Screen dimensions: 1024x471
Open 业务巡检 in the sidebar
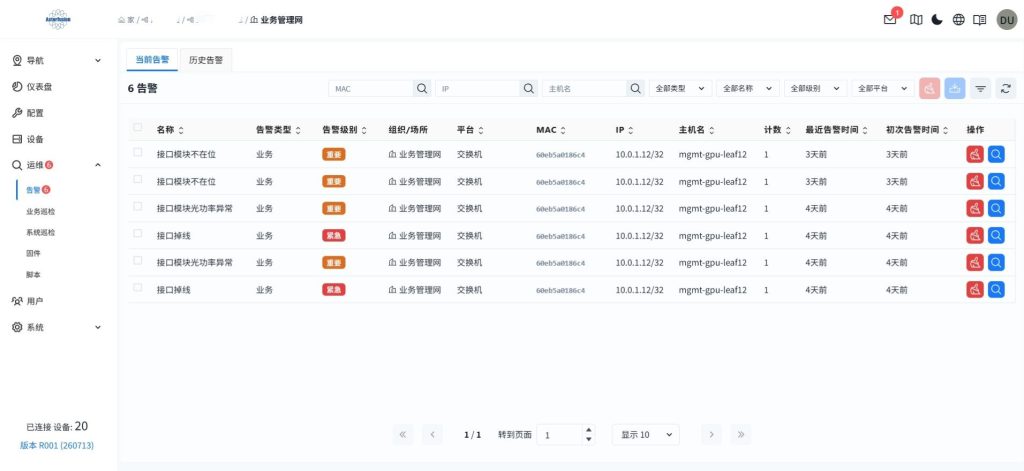pyautogui.click(x=40, y=212)
